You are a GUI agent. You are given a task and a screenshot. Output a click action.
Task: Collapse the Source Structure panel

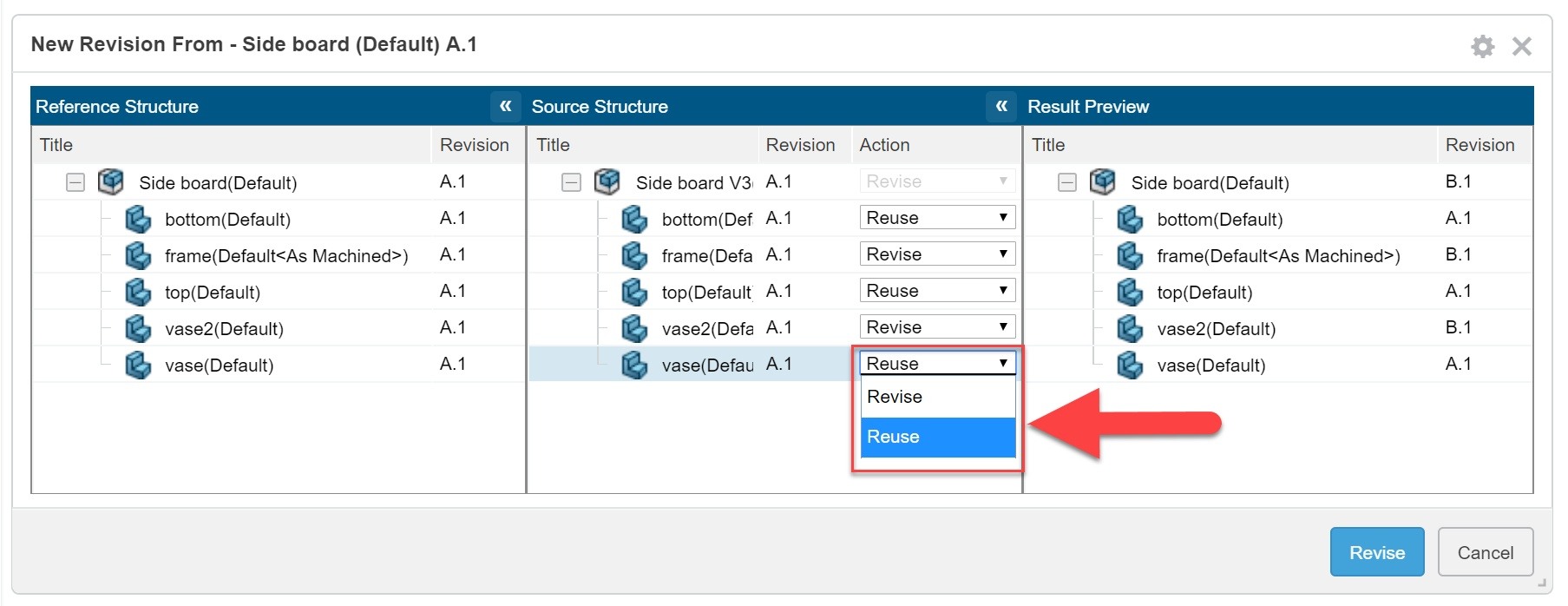coord(1001,107)
